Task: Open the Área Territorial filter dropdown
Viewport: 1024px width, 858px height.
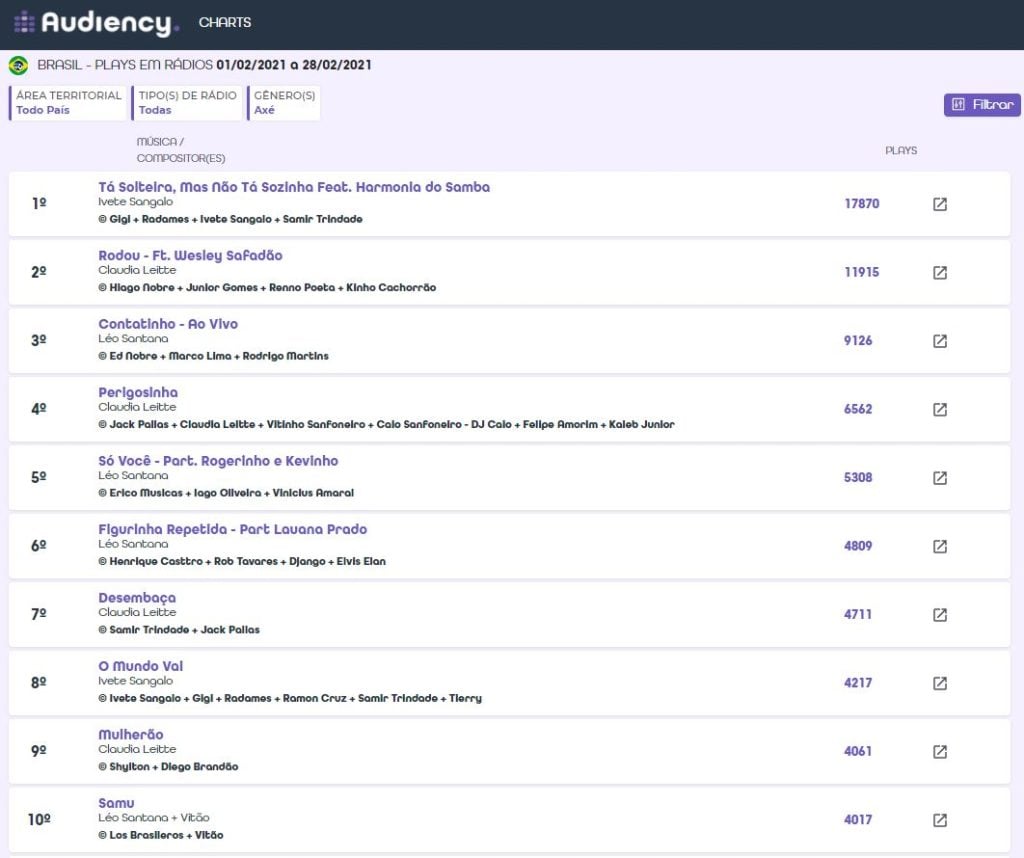Action: (68, 103)
